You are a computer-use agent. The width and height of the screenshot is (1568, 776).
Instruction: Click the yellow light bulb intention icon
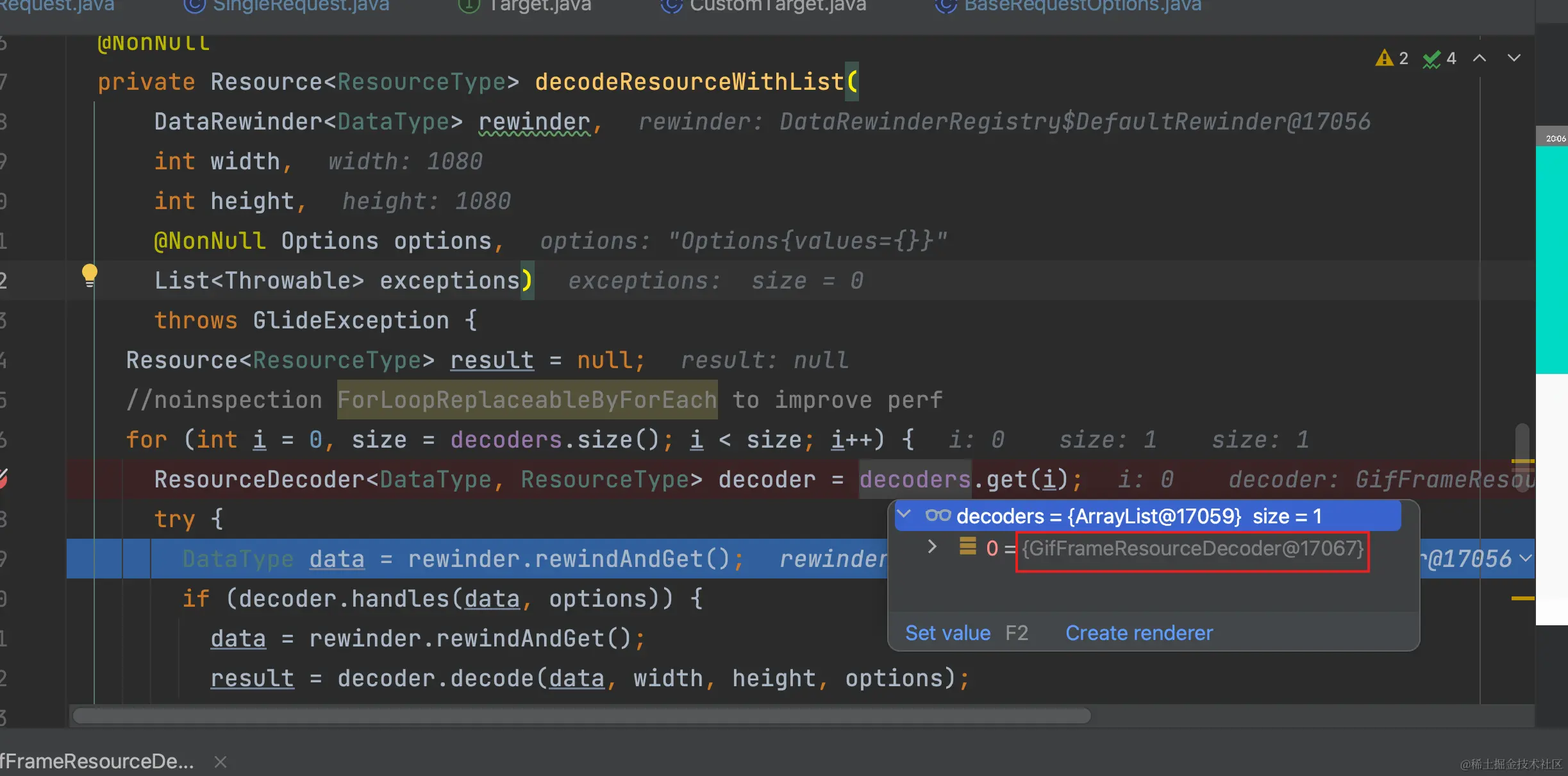click(x=90, y=274)
